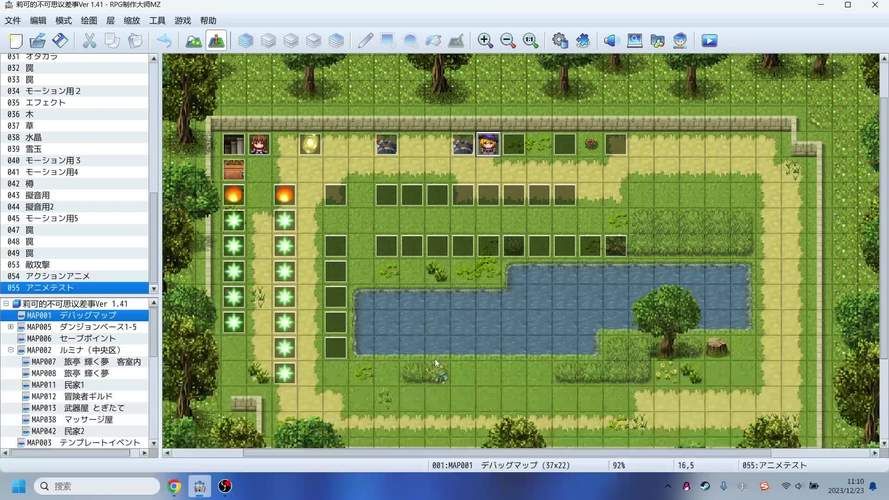Image resolution: width=889 pixels, height=500 pixels.
Task: Click the Cut scissors icon
Action: coord(89,41)
